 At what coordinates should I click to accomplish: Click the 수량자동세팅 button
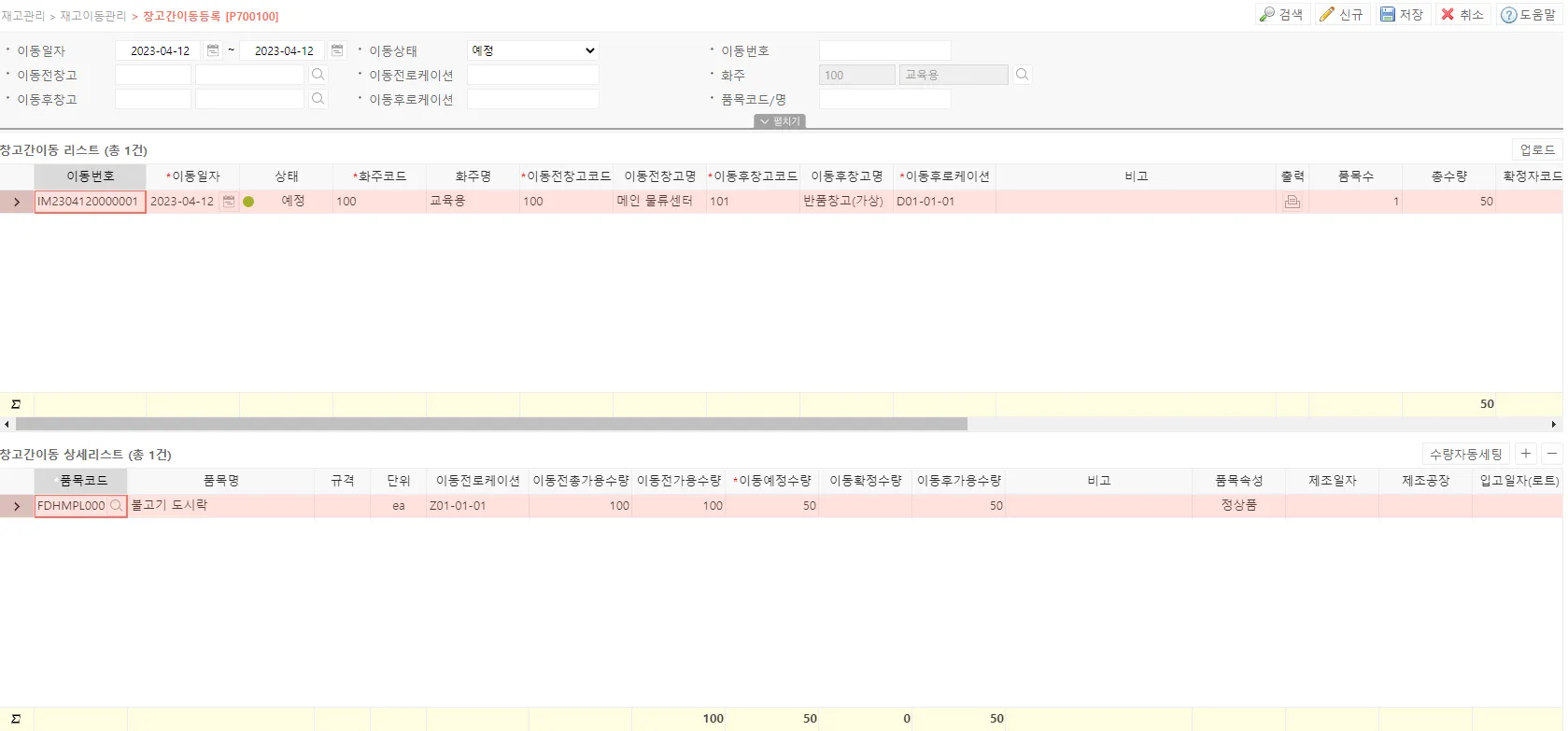pyautogui.click(x=1466, y=454)
